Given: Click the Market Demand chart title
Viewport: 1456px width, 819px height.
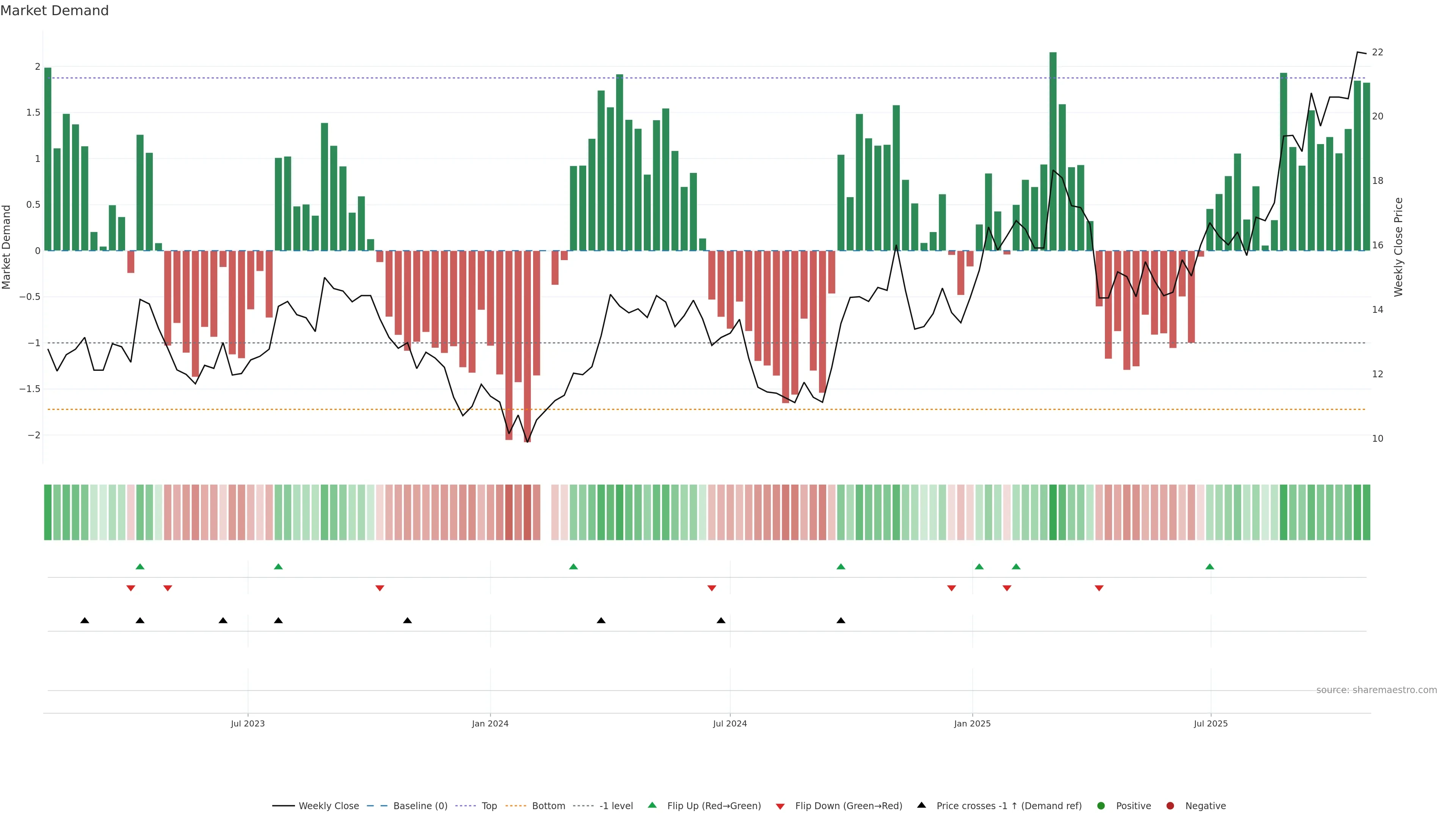Looking at the screenshot, I should click(x=54, y=11).
